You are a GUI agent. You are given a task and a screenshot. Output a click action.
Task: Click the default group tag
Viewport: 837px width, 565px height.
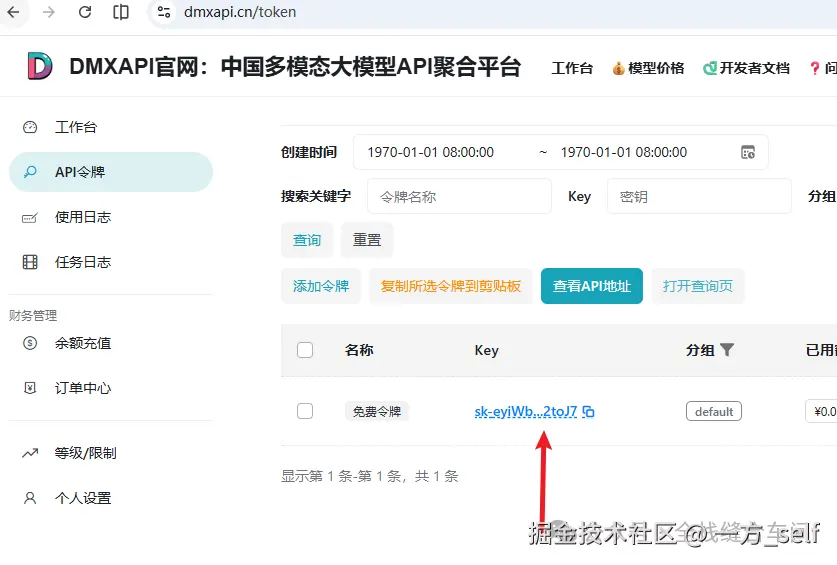tap(714, 411)
